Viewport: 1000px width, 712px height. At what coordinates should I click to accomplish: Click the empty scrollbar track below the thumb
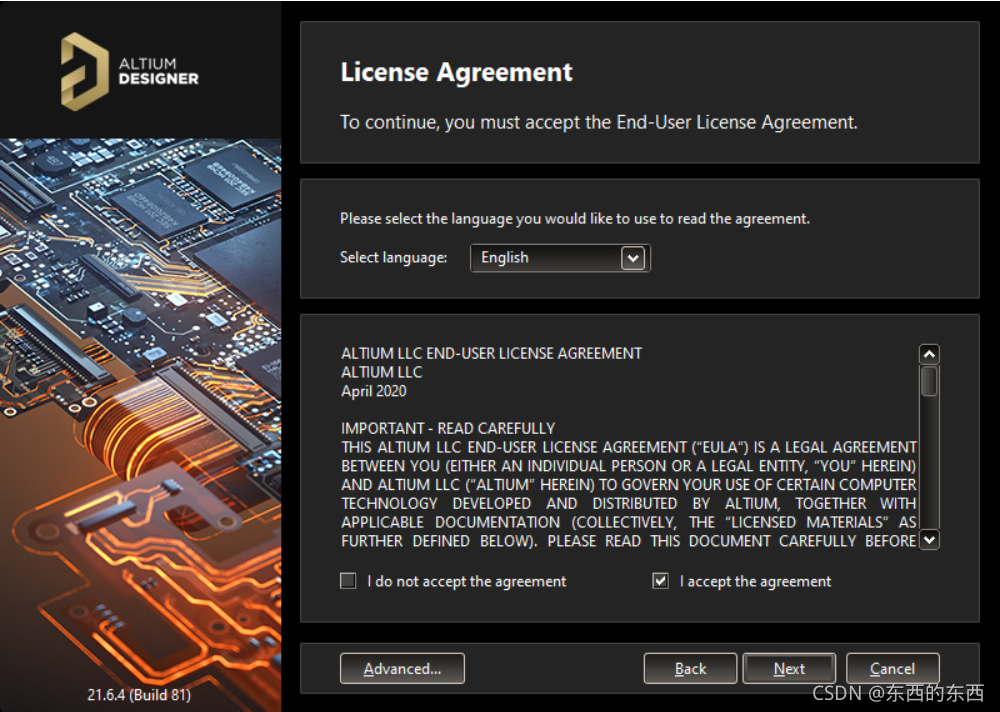(929, 470)
